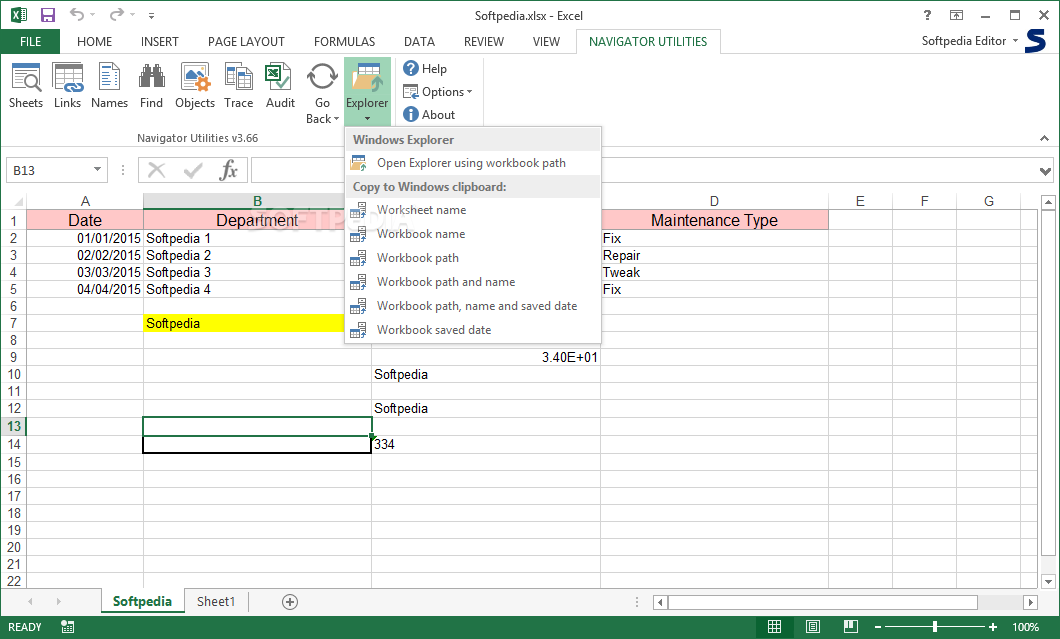This screenshot has width=1060, height=639.
Task: Copy Workbook saved date
Action: coord(472,330)
